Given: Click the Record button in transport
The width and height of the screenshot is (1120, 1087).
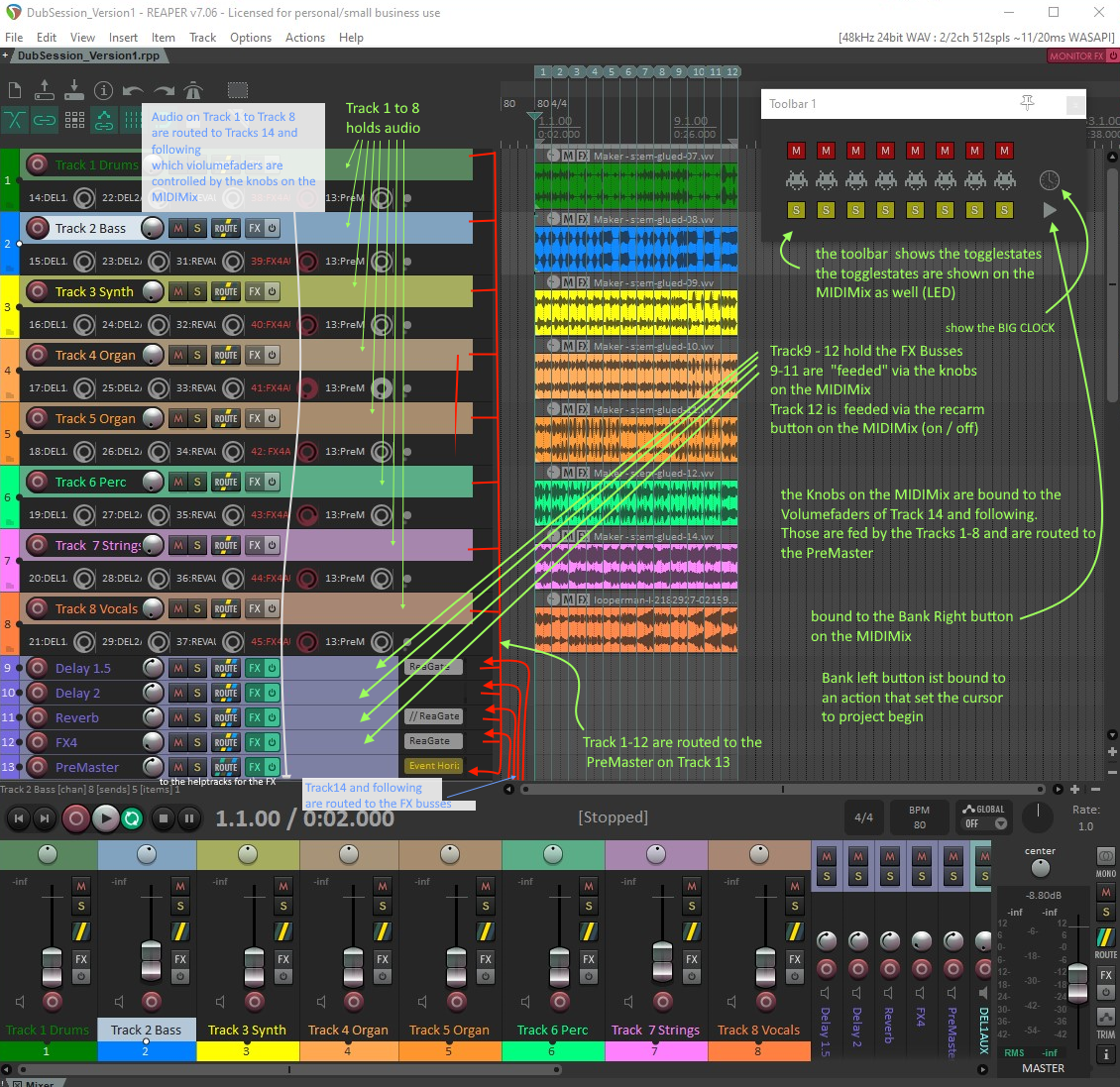Looking at the screenshot, I should (75, 818).
